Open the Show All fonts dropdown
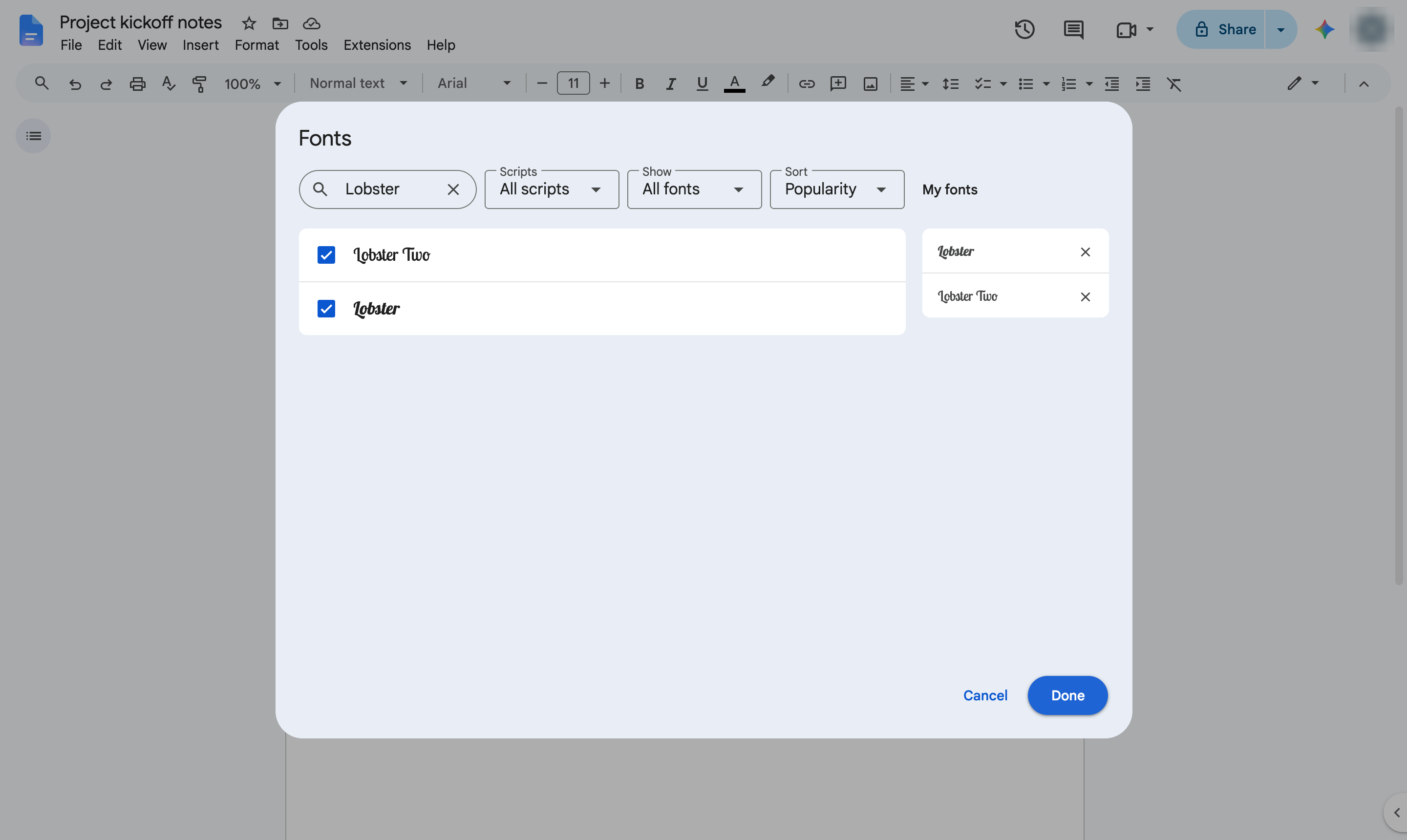 [694, 189]
